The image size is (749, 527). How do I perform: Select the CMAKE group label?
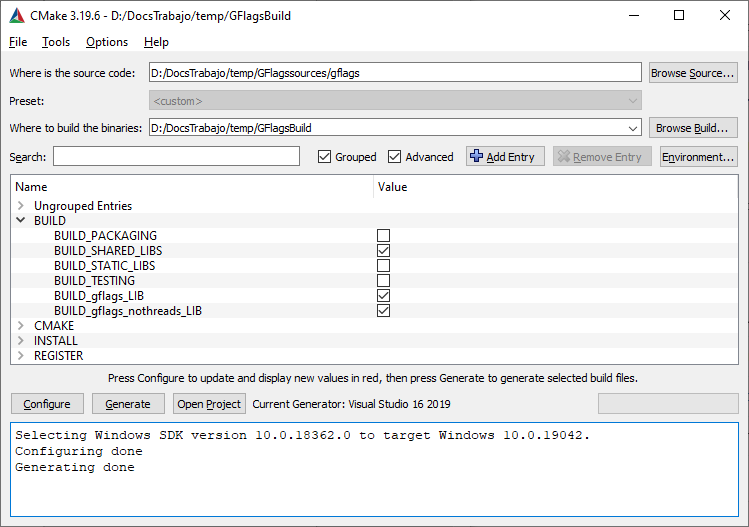click(x=54, y=326)
